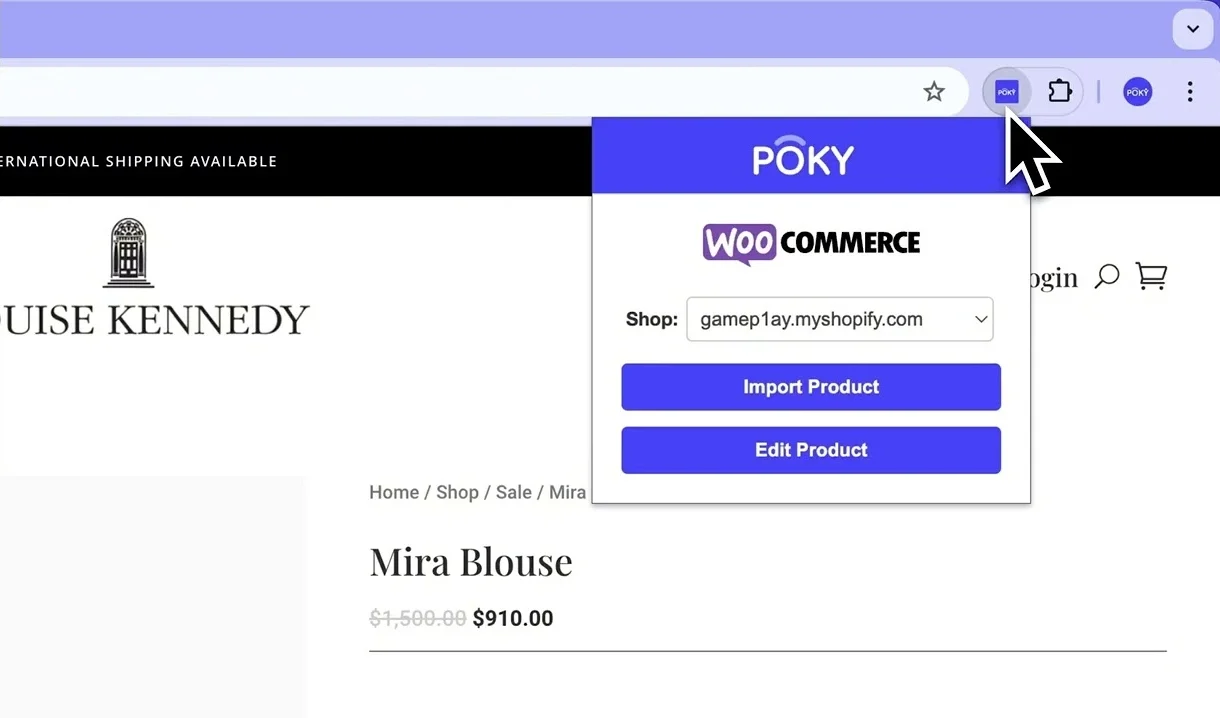Click the Edit Product button

tap(810, 450)
